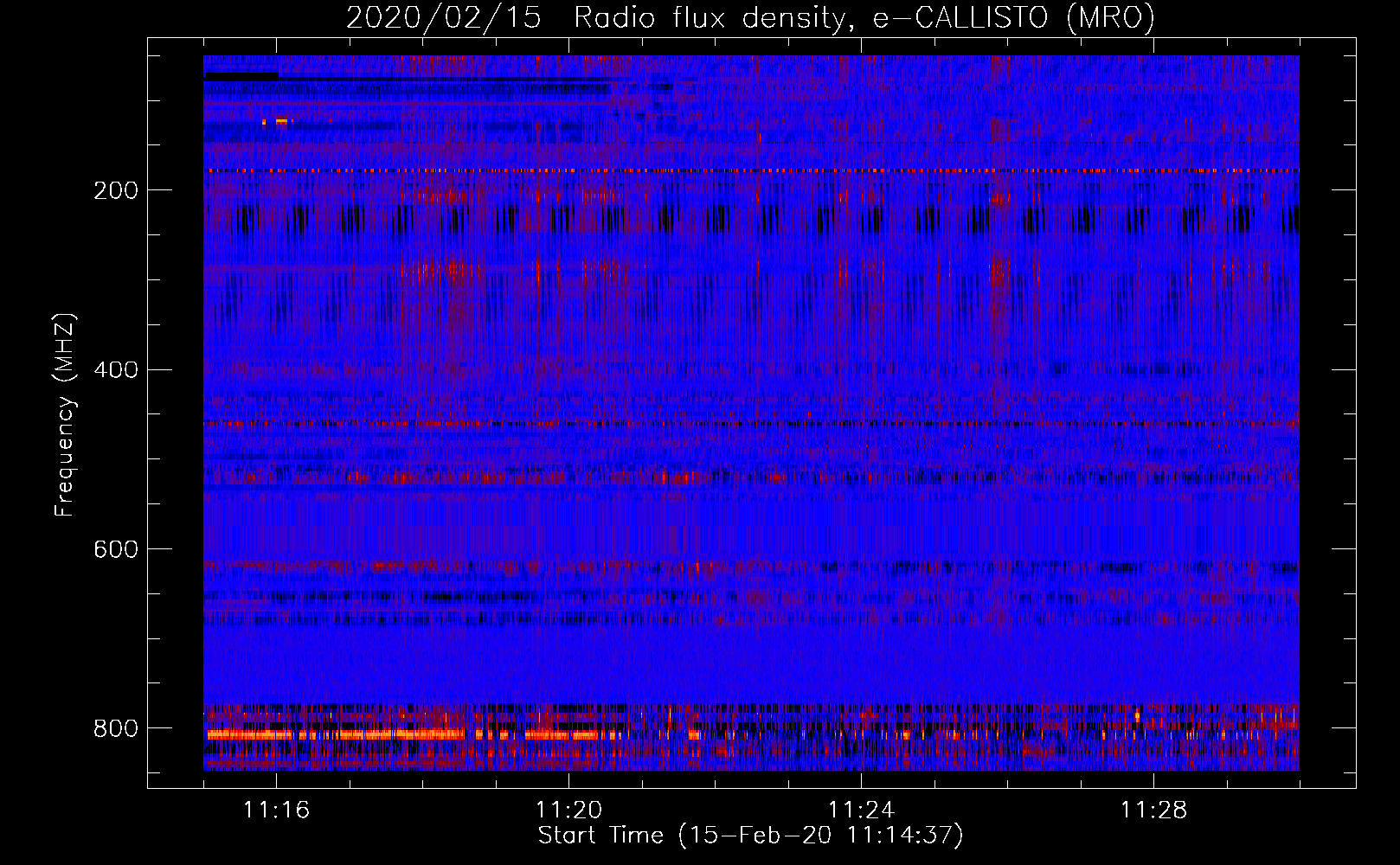Click the '11:20' time axis label
Image resolution: width=1400 pixels, height=865 pixels.
click(568, 811)
